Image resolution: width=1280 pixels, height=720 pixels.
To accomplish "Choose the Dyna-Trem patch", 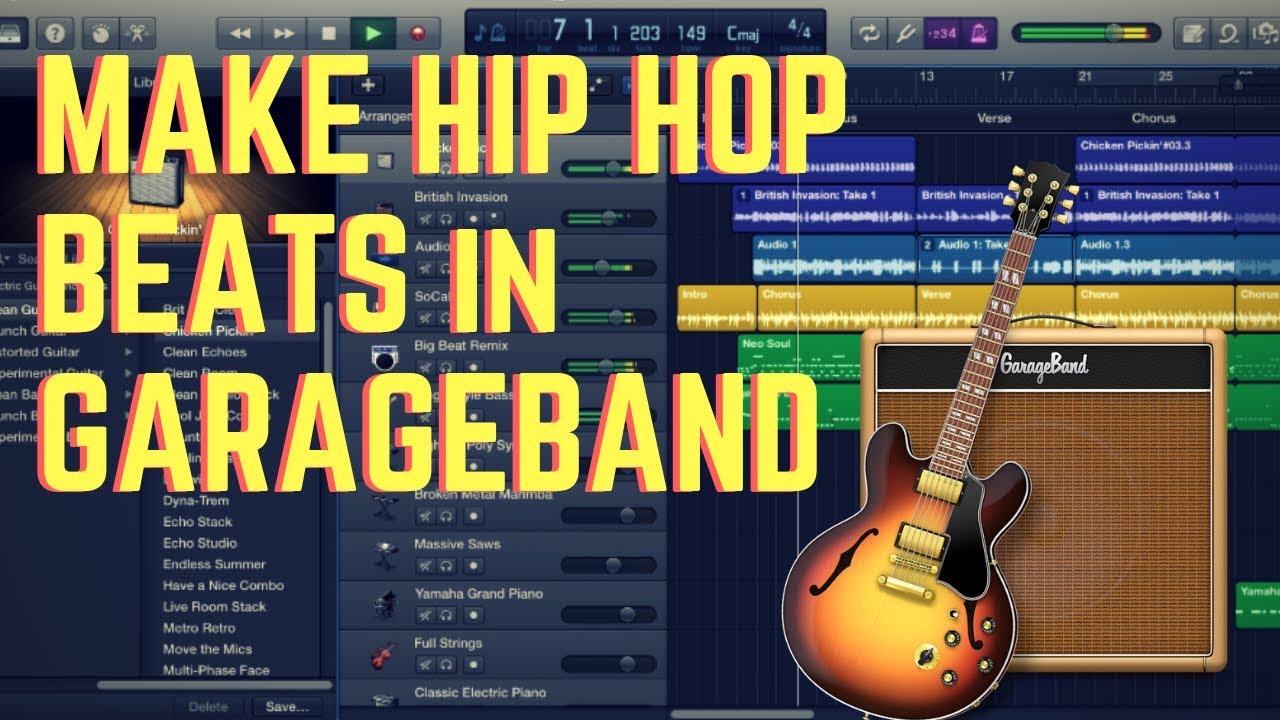I will point(196,501).
